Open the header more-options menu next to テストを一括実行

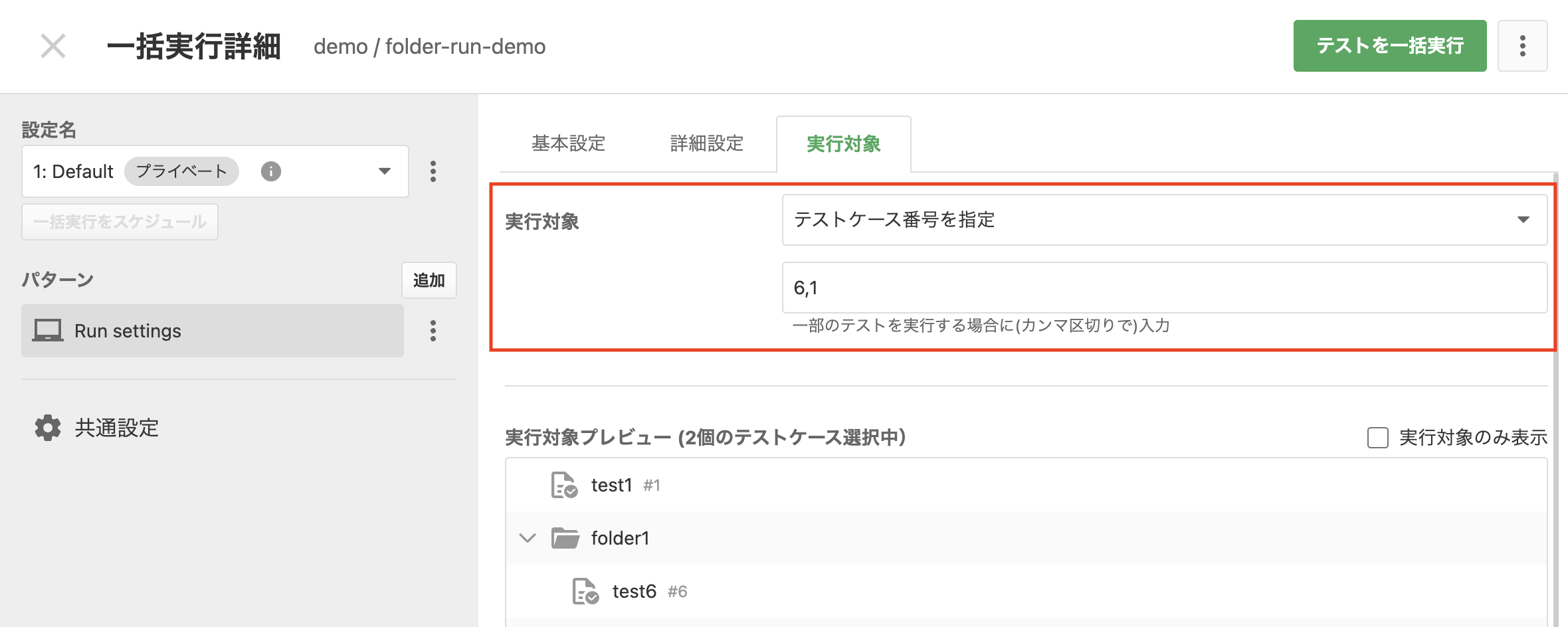(x=1522, y=46)
